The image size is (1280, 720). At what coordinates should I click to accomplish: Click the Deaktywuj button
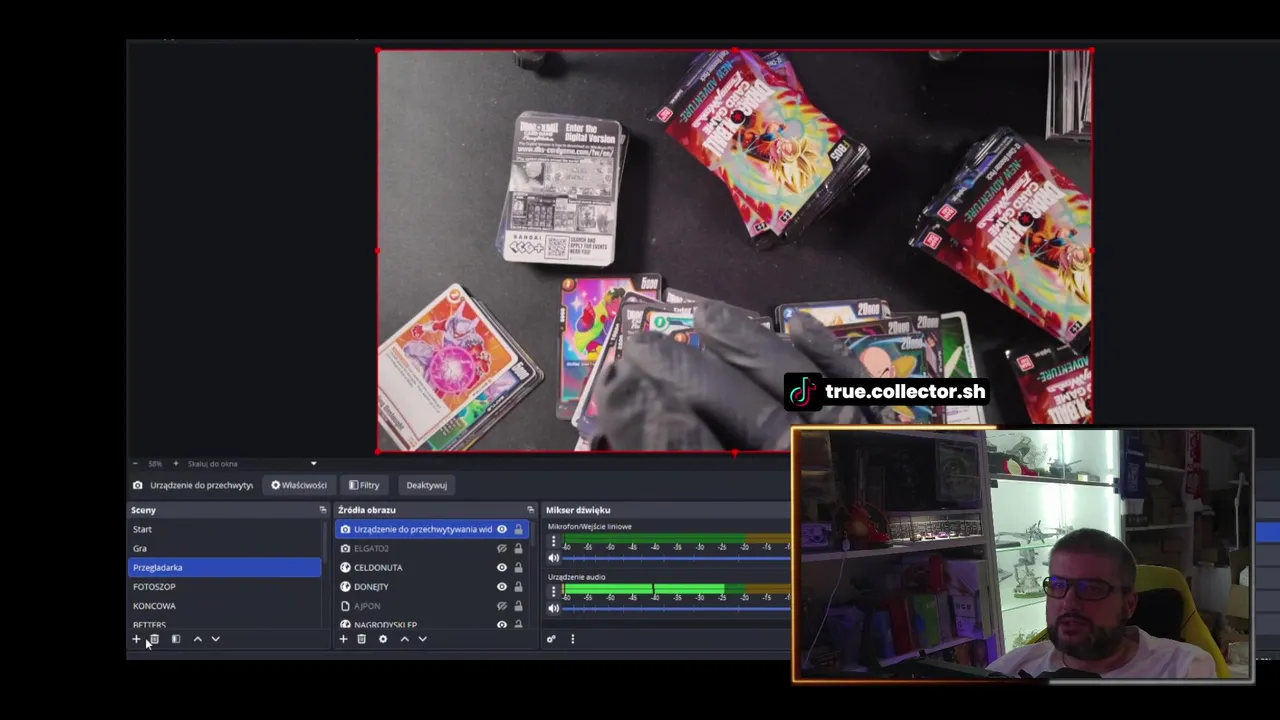(426, 485)
